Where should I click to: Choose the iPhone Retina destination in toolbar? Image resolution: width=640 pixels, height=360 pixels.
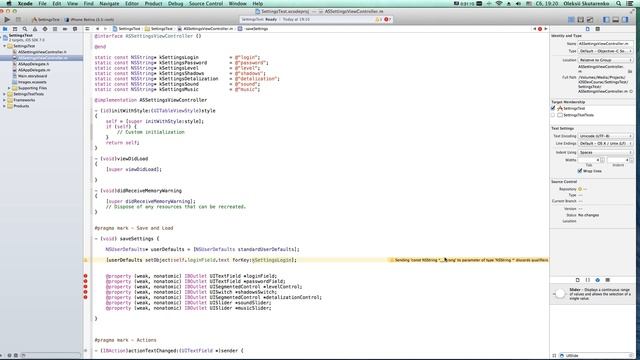90,20
